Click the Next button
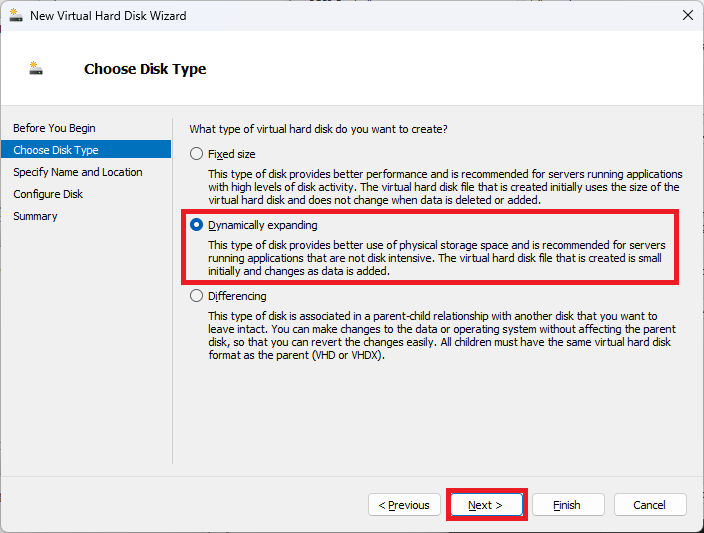The width and height of the screenshot is (704, 533). point(486,505)
